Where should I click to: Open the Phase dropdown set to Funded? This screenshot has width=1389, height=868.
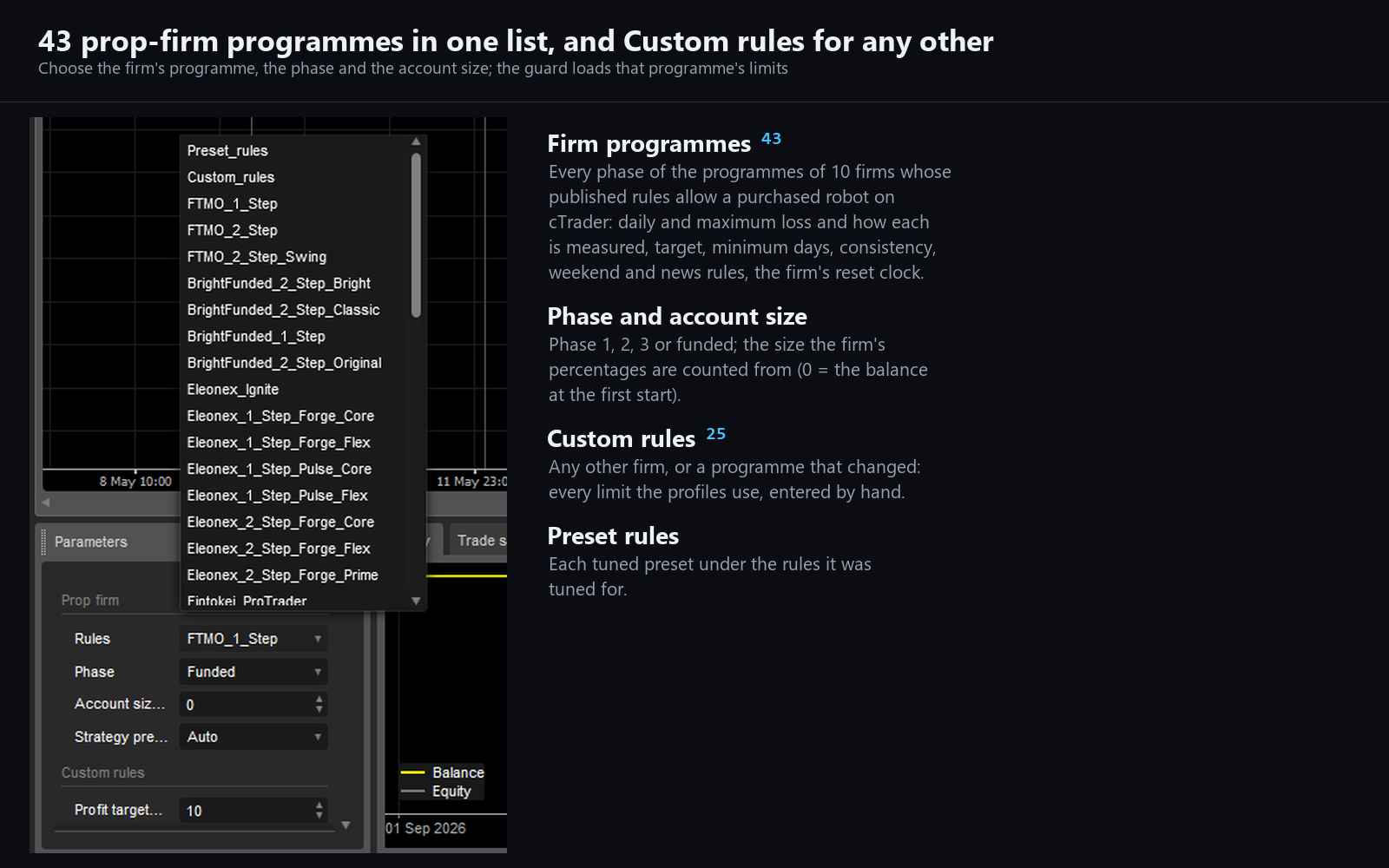coord(253,672)
